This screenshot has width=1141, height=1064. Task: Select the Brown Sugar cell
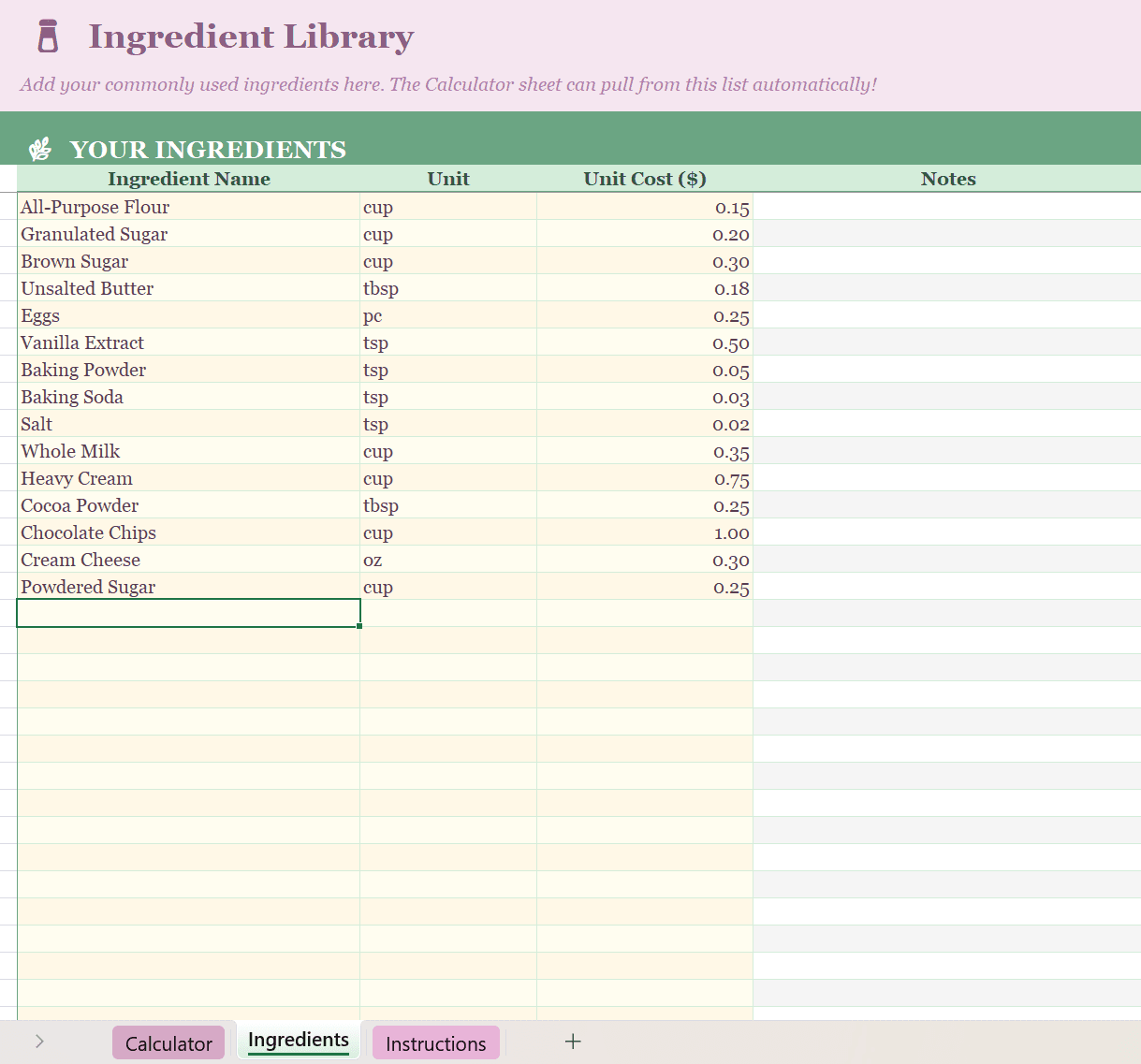pos(189,261)
